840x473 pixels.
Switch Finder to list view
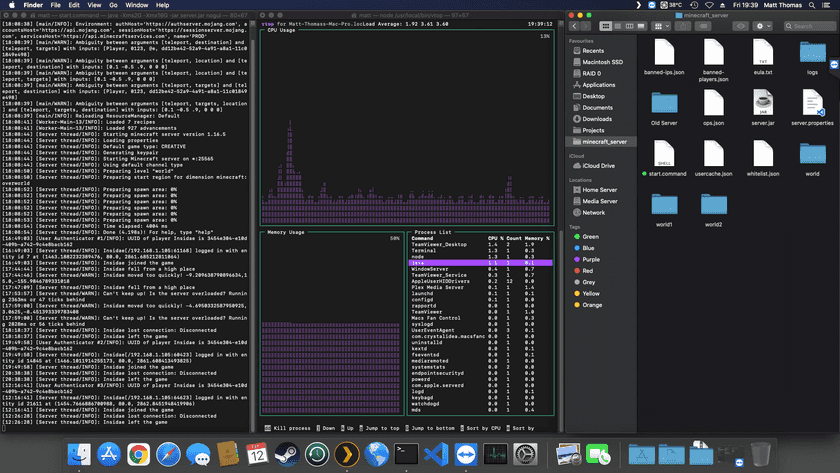pos(618,26)
